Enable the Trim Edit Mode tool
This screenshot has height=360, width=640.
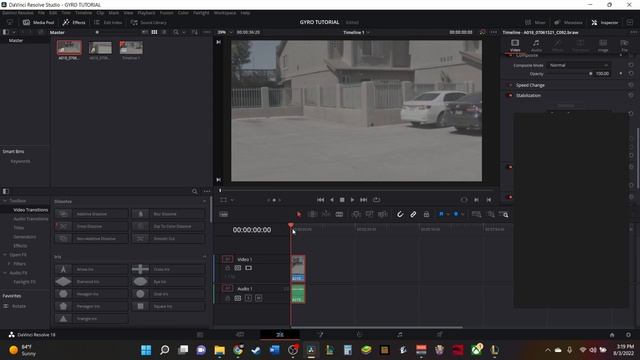313,214
